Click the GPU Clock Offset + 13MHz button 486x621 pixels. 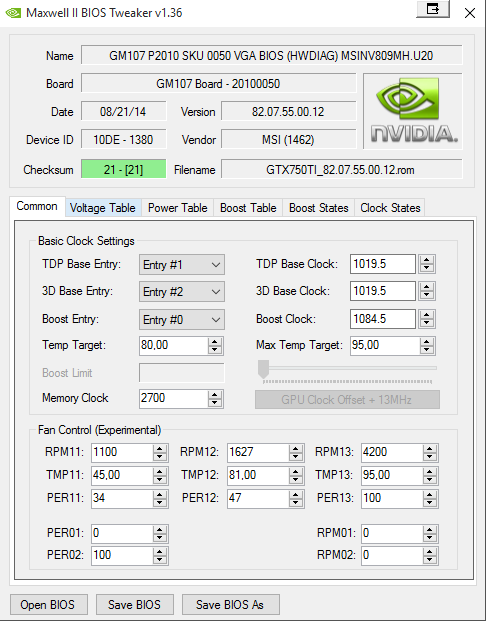click(x=347, y=400)
